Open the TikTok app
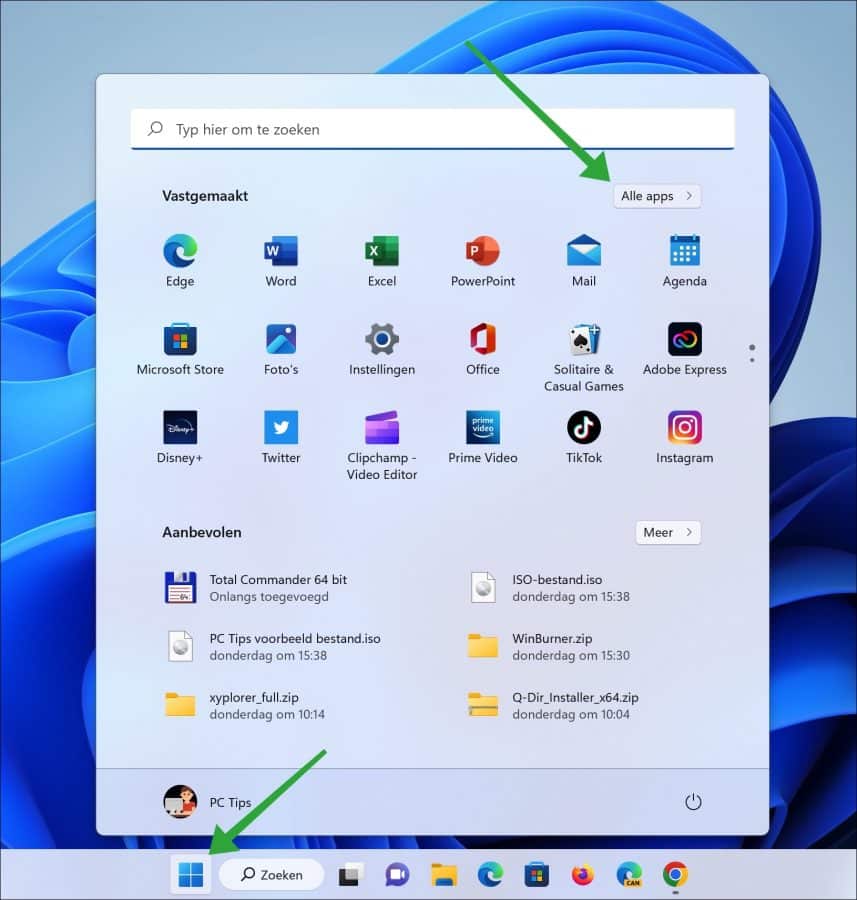Image resolution: width=857 pixels, height=900 pixels. point(584,437)
